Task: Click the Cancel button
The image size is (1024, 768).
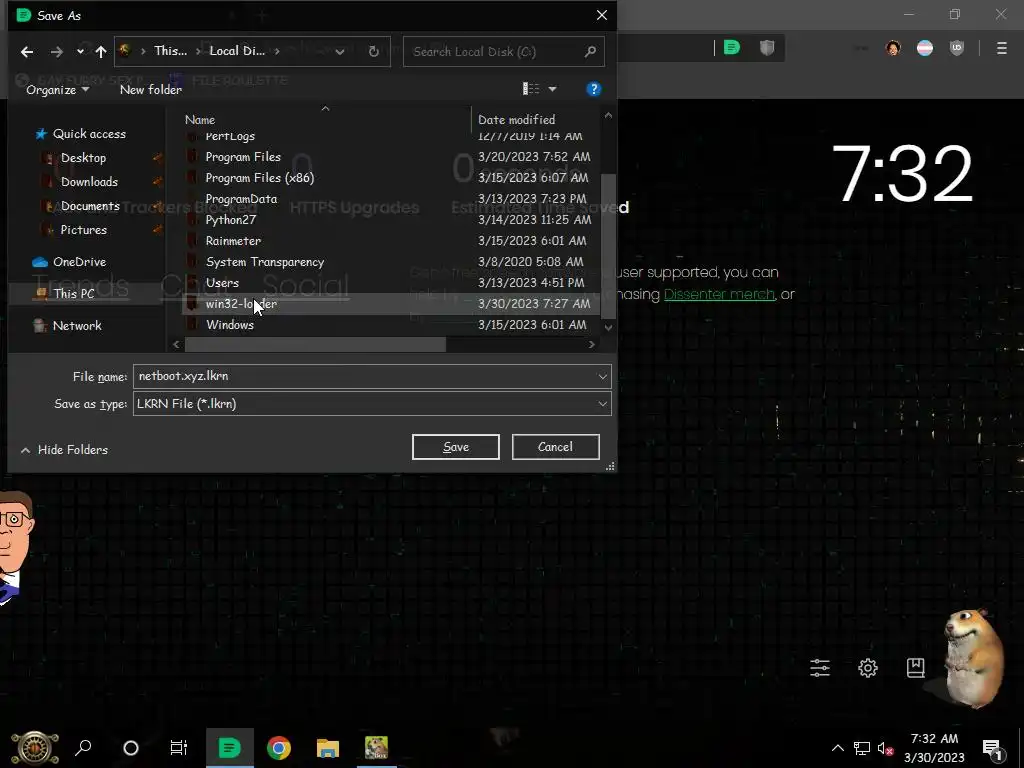Action: click(x=555, y=447)
